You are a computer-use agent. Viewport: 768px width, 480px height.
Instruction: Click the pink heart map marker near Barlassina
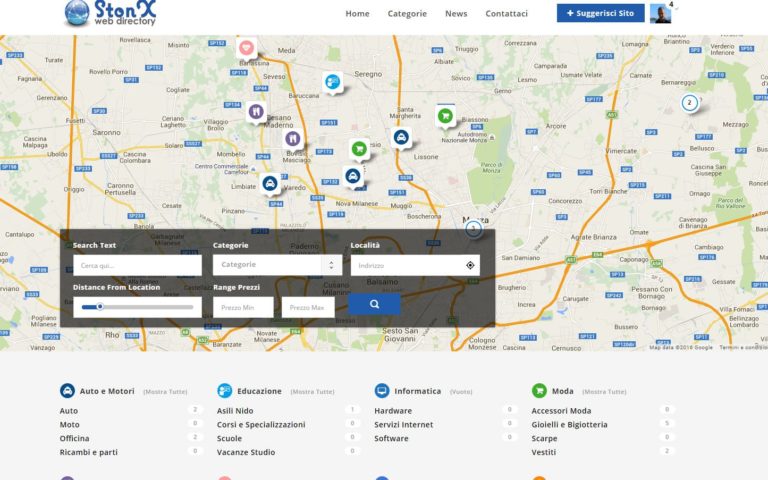point(246,48)
